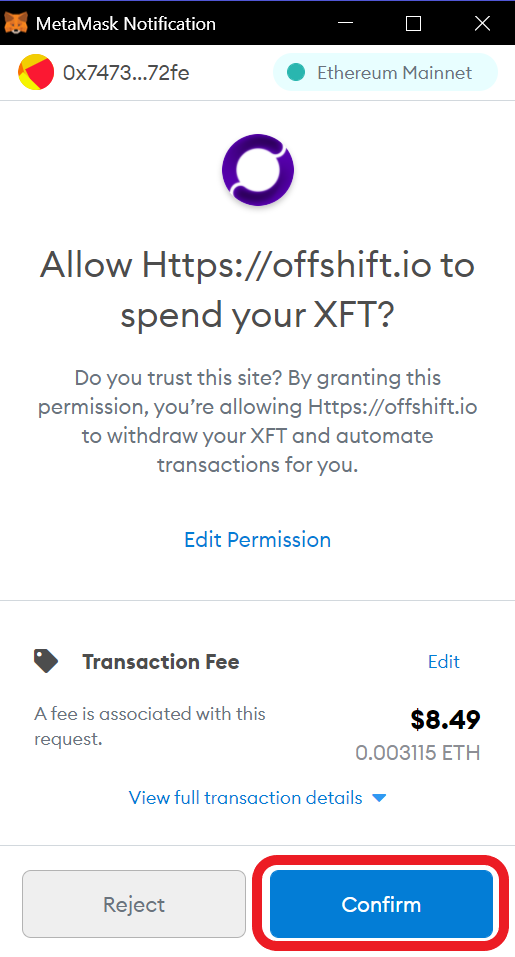Click the purple Offshift logo icon
This screenshot has height=957, width=515.
258,170
